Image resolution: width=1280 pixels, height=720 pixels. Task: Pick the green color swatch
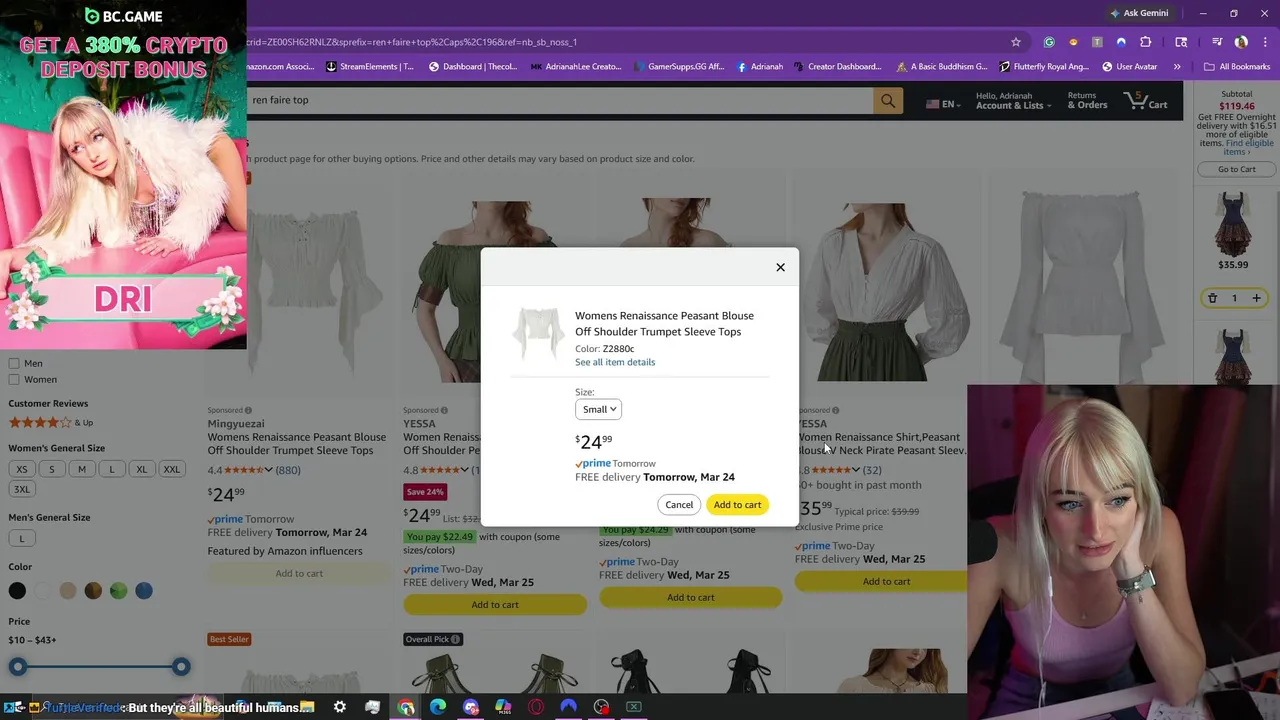118,591
